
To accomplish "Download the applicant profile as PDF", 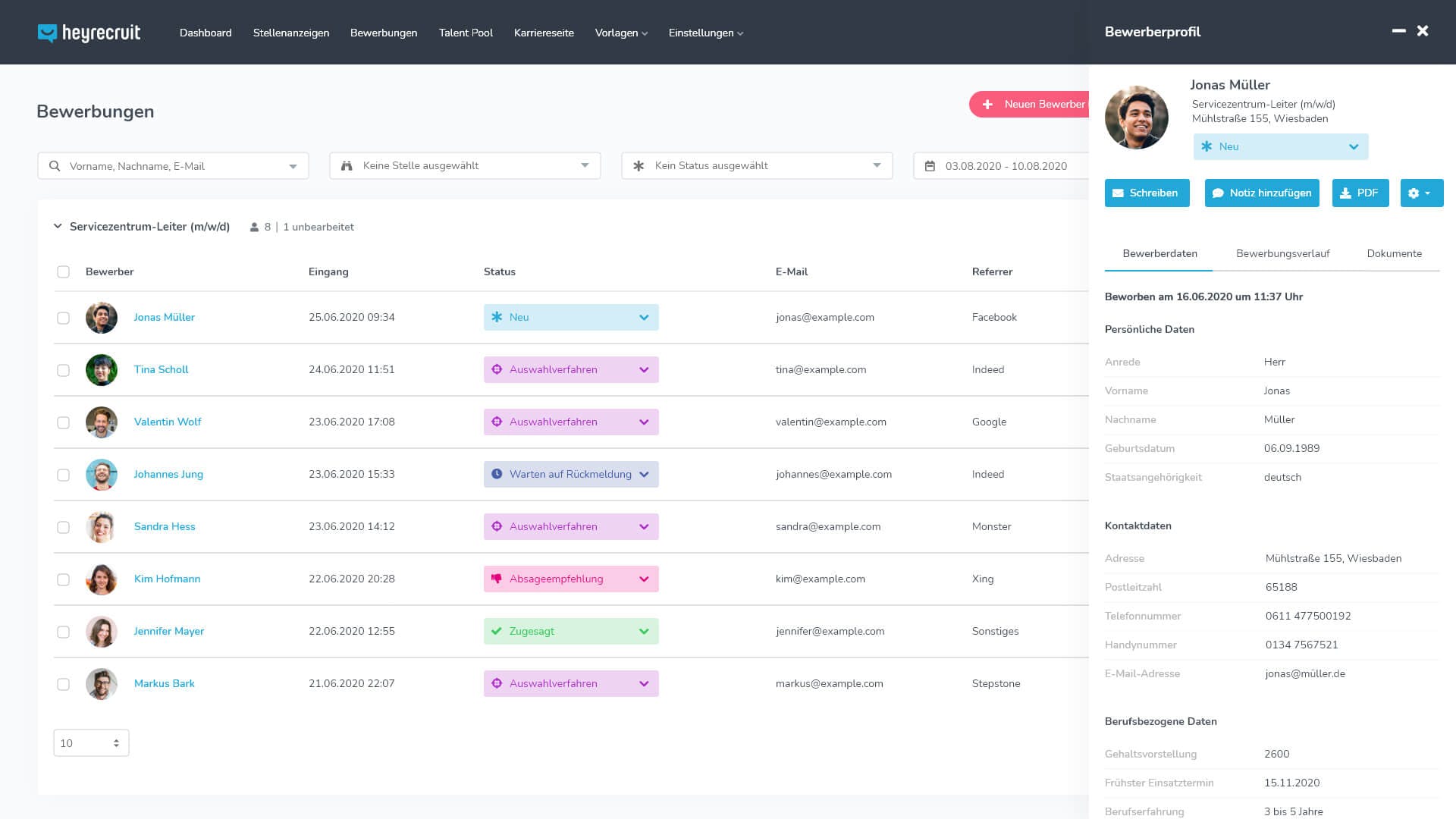I will [x=1360, y=193].
